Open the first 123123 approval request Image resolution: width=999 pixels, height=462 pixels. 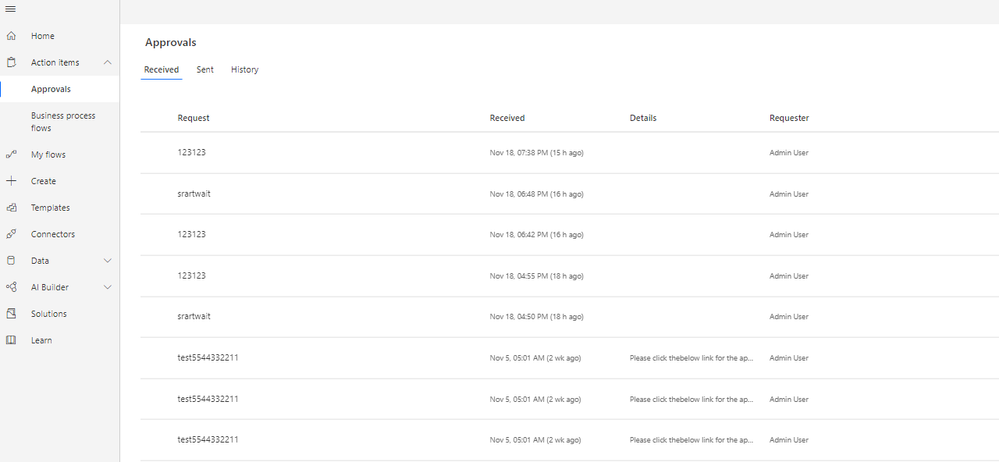[x=192, y=153]
